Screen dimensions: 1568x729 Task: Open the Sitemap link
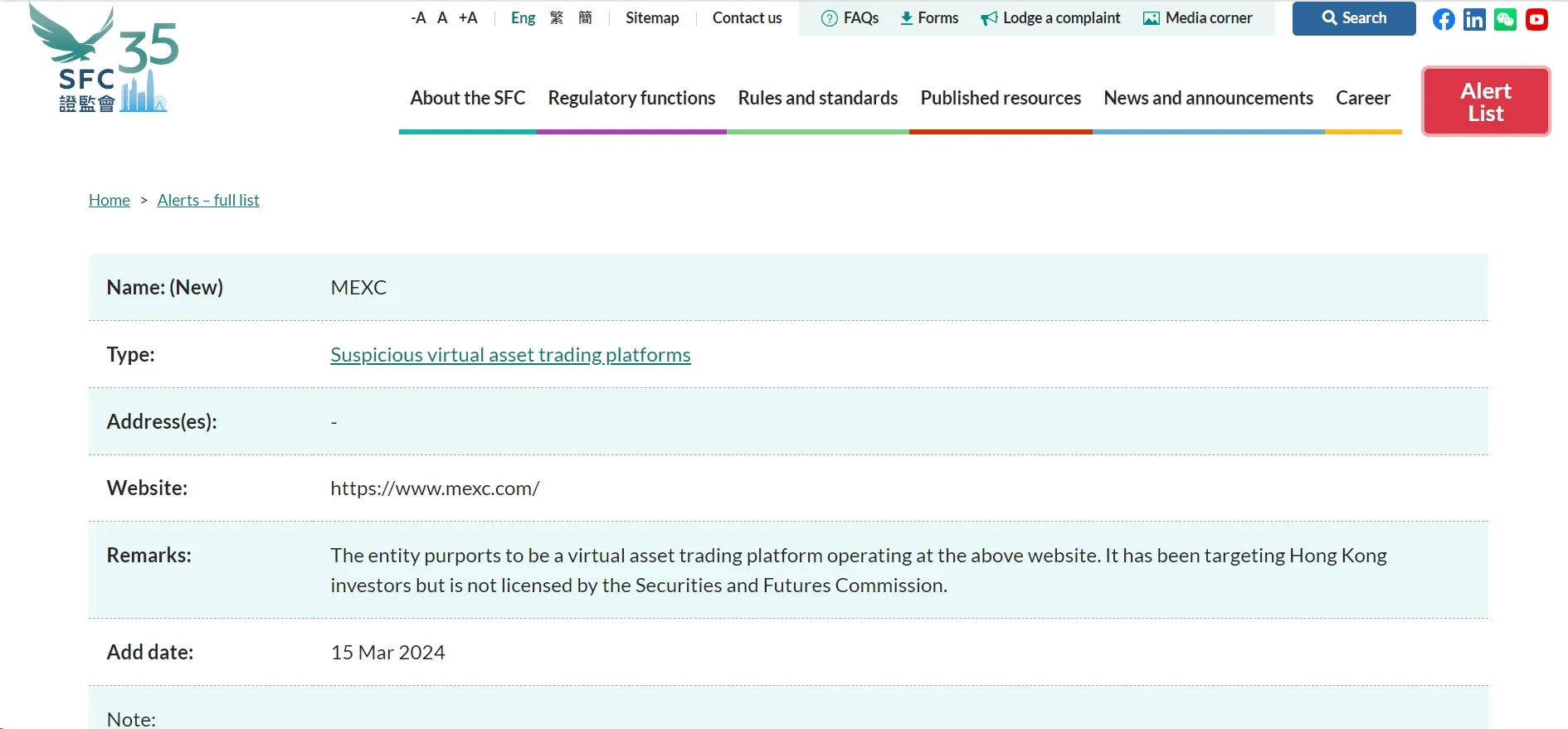[x=652, y=17]
